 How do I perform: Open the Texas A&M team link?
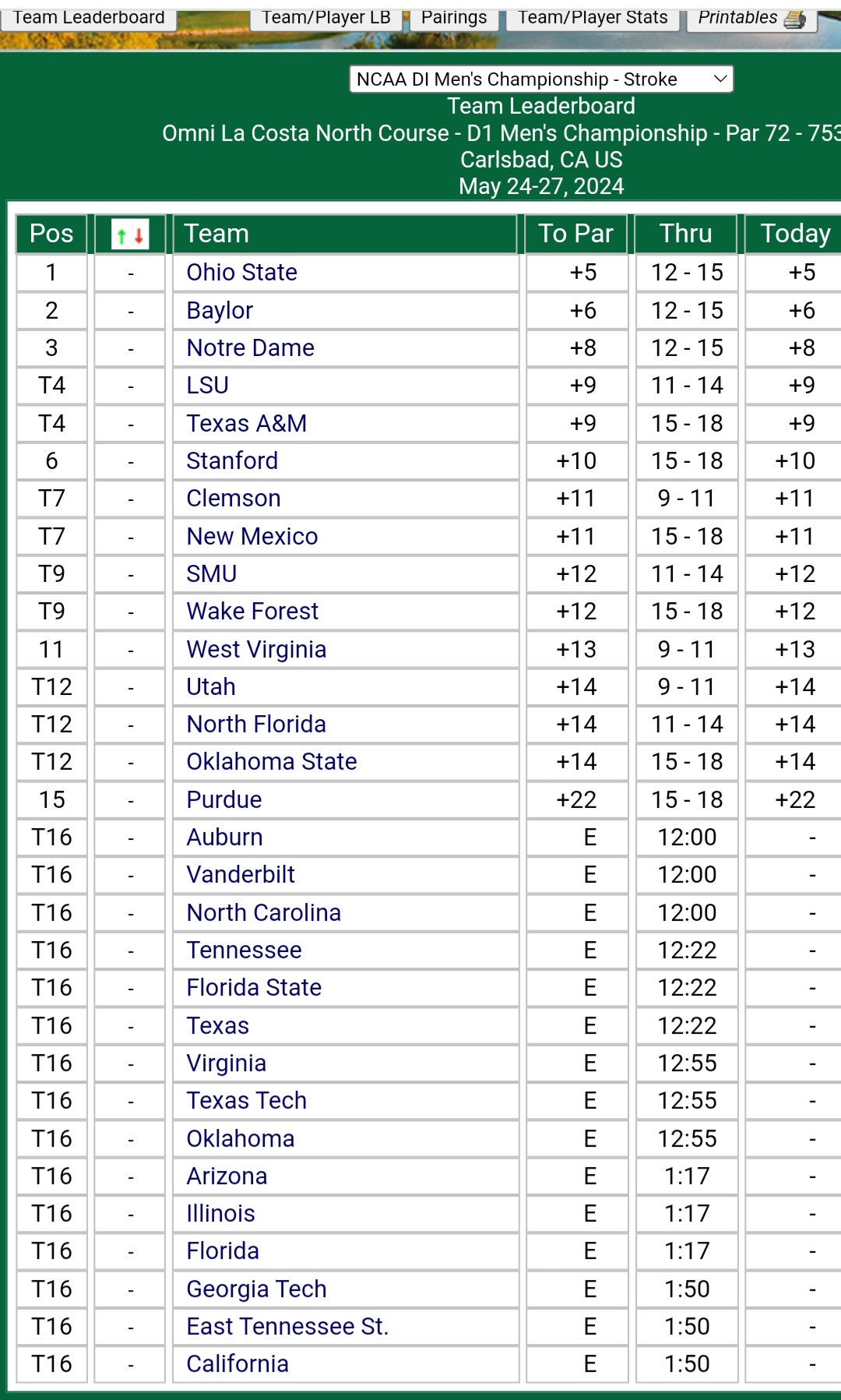(246, 423)
